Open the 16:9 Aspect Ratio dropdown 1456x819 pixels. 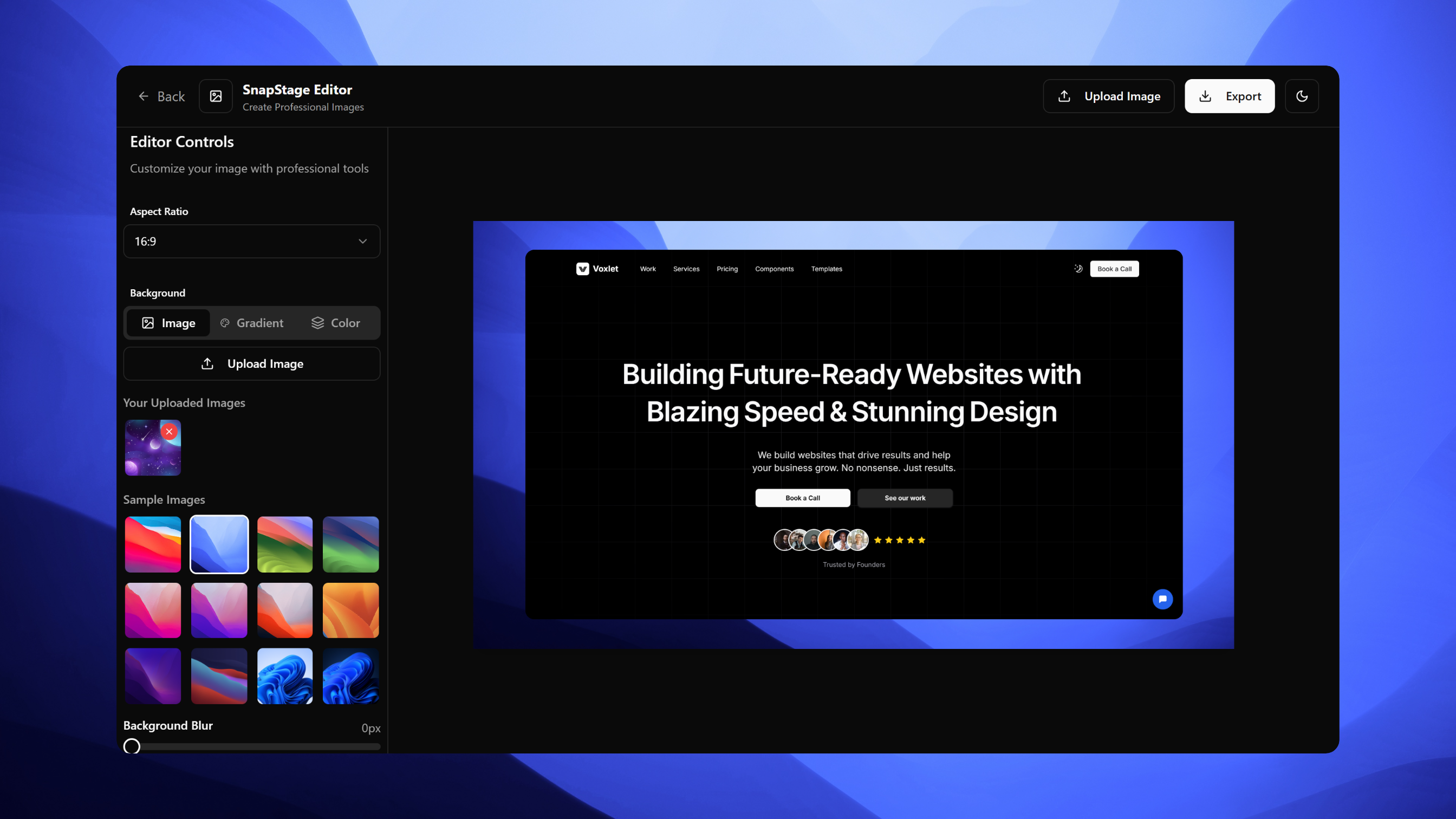point(251,242)
